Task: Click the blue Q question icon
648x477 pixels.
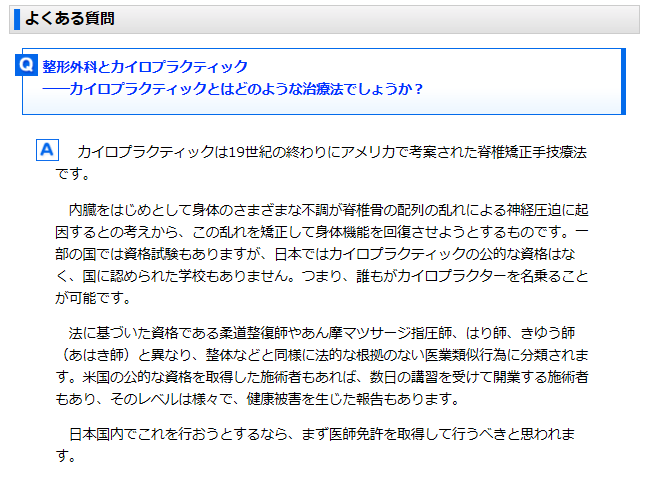Action: click(x=26, y=65)
